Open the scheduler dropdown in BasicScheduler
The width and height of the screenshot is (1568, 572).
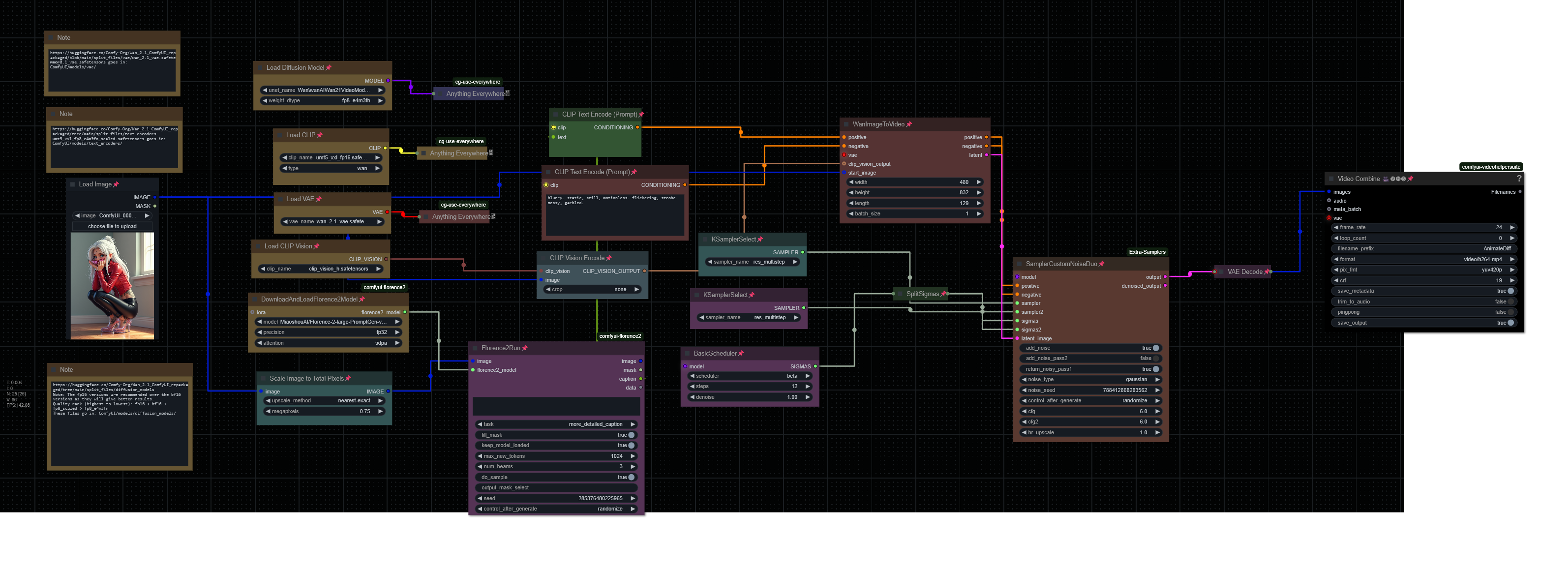[x=749, y=376]
